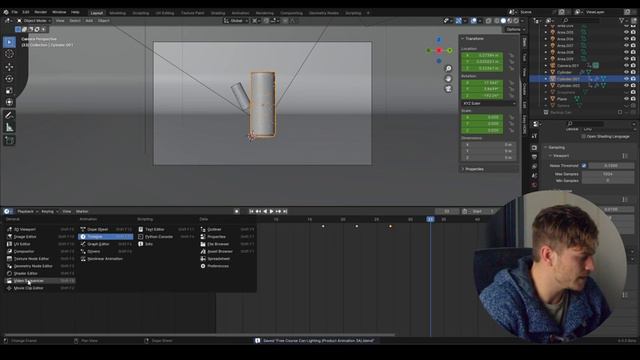The width and height of the screenshot is (640, 360).
Task: Open the Render menu in the top bar
Action: point(40,12)
